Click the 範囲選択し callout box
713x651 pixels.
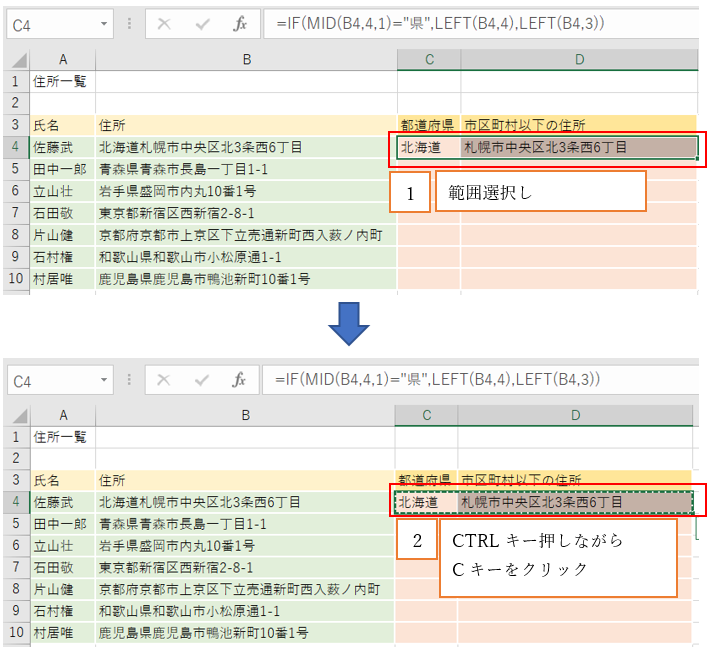(540, 193)
